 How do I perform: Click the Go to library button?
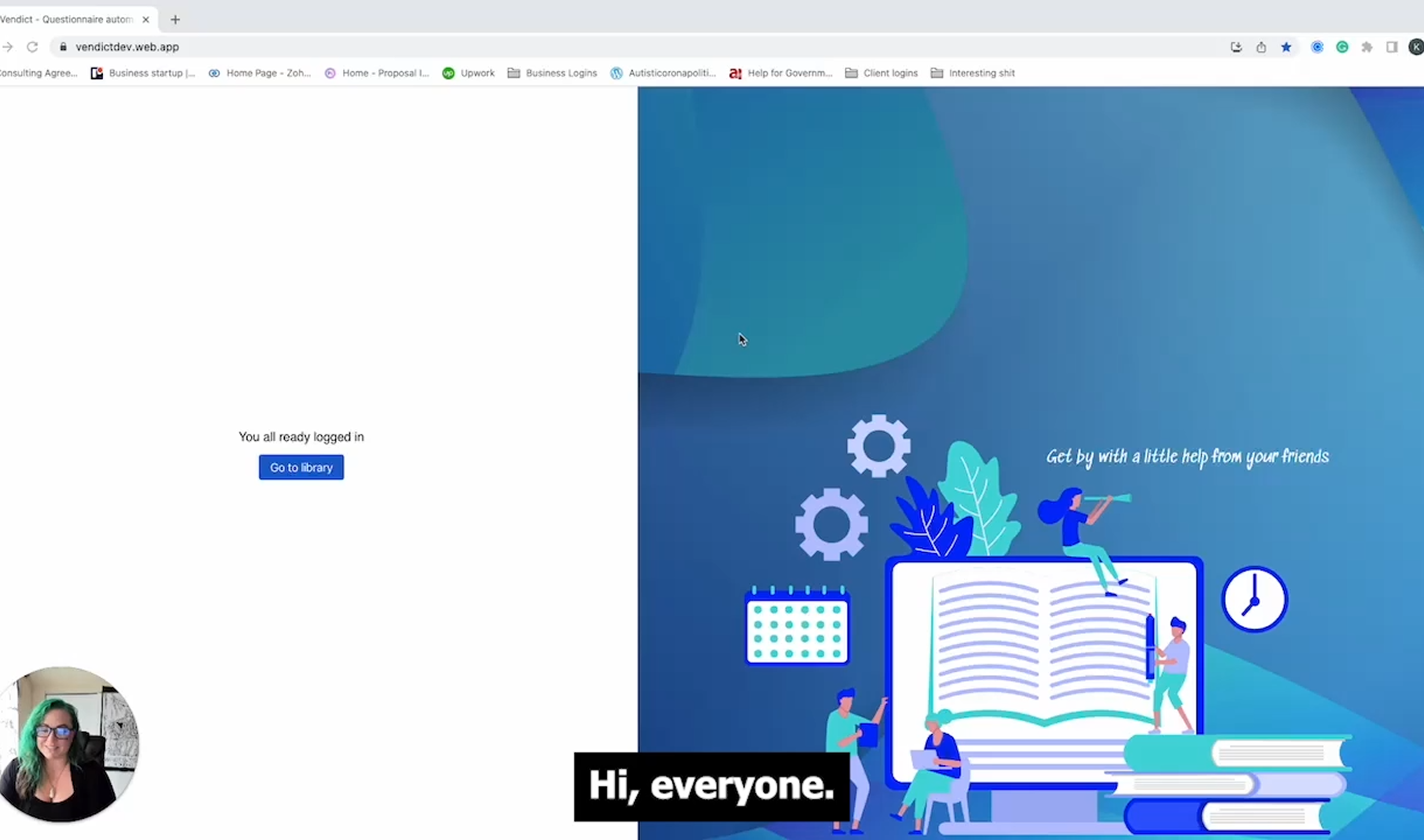(301, 467)
